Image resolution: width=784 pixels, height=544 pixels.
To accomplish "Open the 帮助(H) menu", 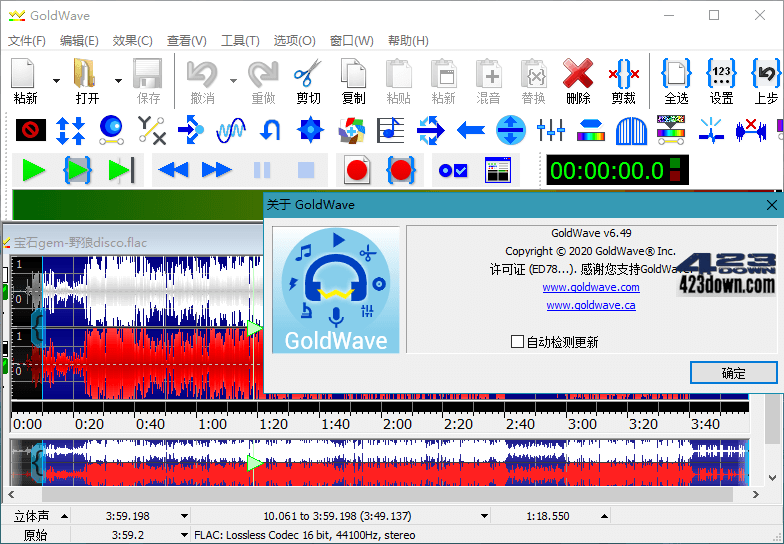I will (408, 40).
